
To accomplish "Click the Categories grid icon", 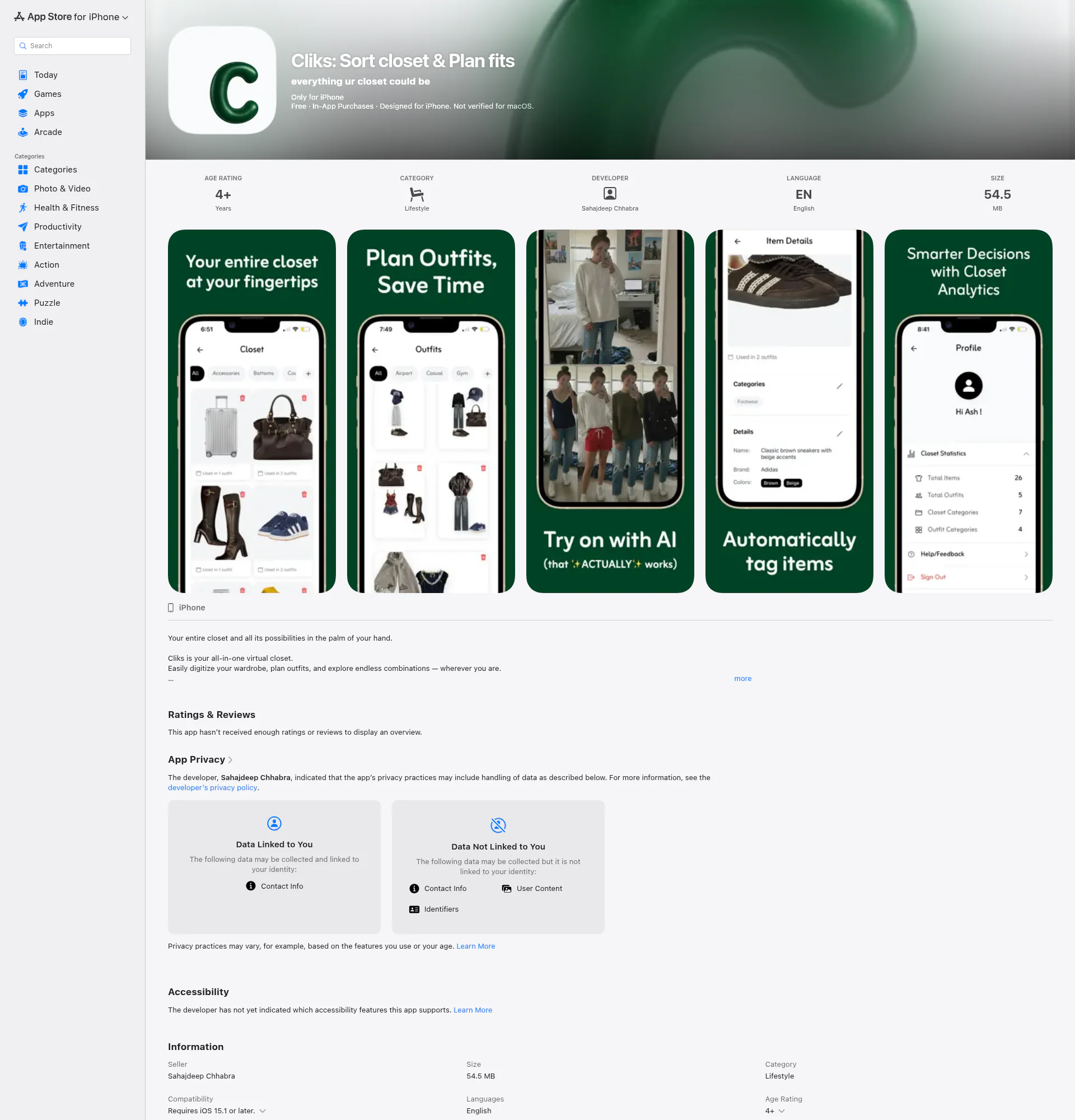I will (x=23, y=170).
